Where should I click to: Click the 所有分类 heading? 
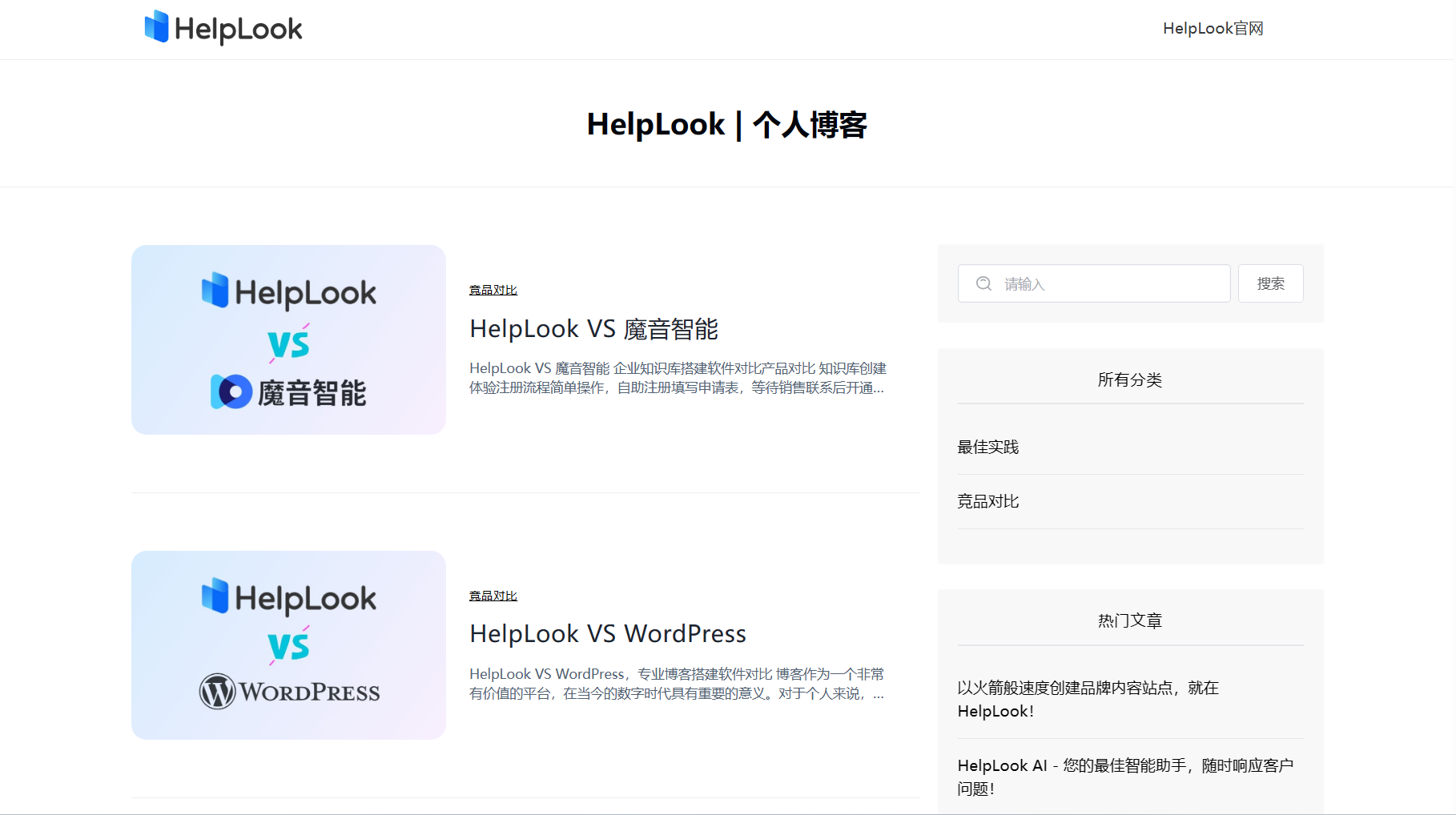(1130, 379)
